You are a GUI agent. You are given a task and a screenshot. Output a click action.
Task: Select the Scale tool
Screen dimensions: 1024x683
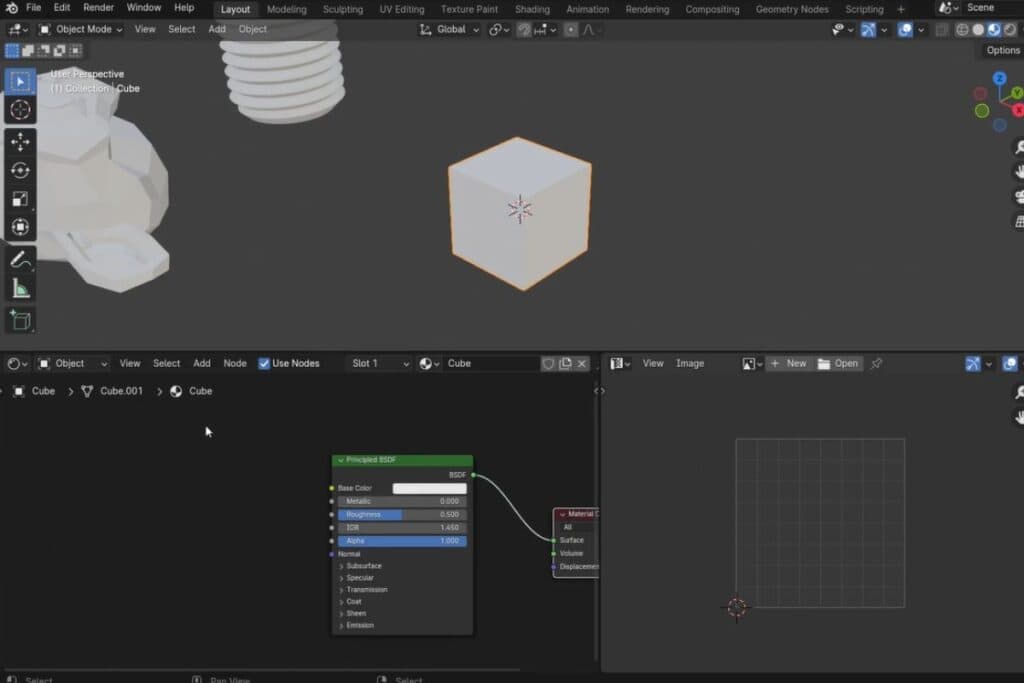coord(20,199)
